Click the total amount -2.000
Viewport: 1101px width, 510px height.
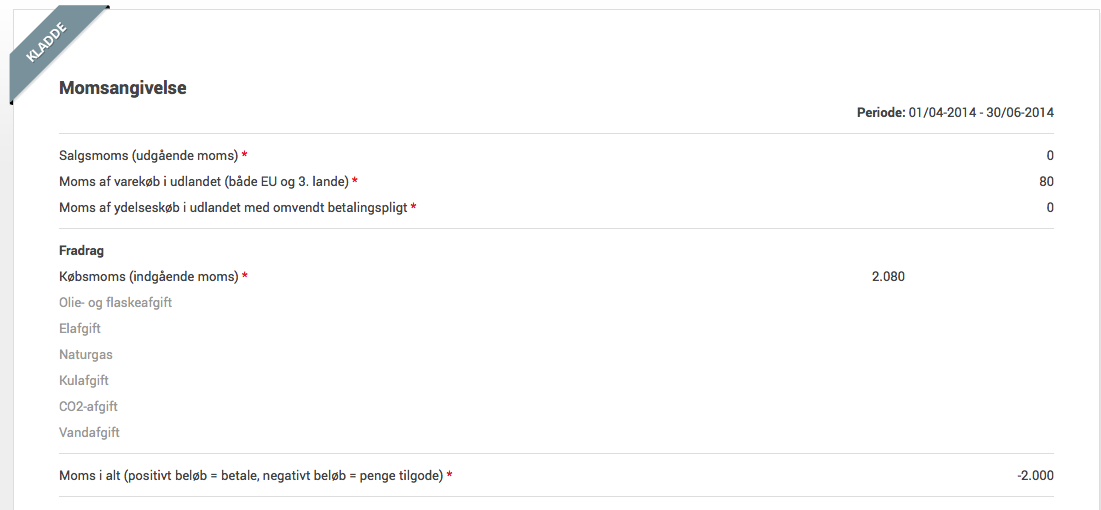(1035, 476)
